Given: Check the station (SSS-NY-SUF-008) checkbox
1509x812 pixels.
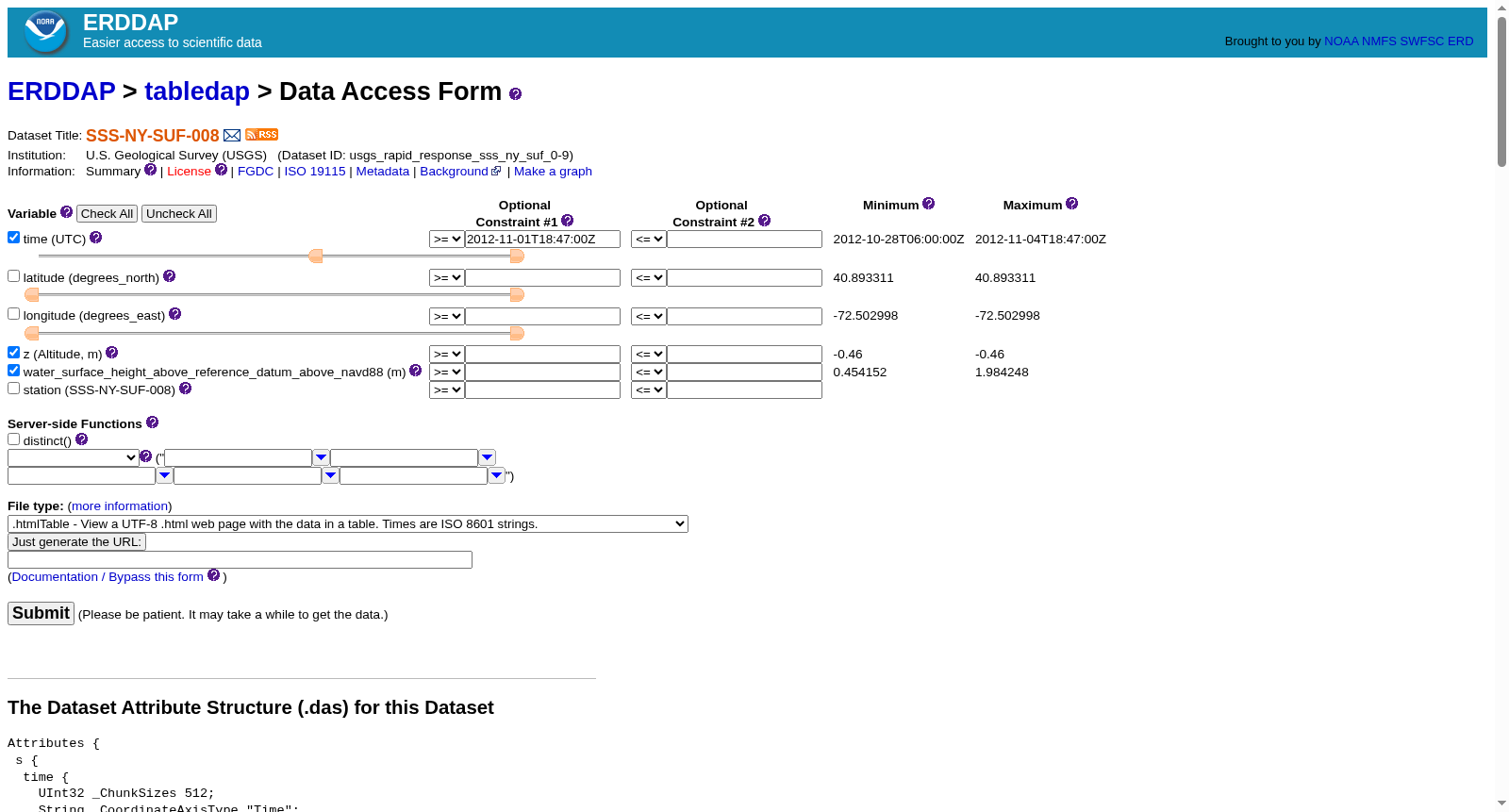Looking at the screenshot, I should tap(13, 389).
